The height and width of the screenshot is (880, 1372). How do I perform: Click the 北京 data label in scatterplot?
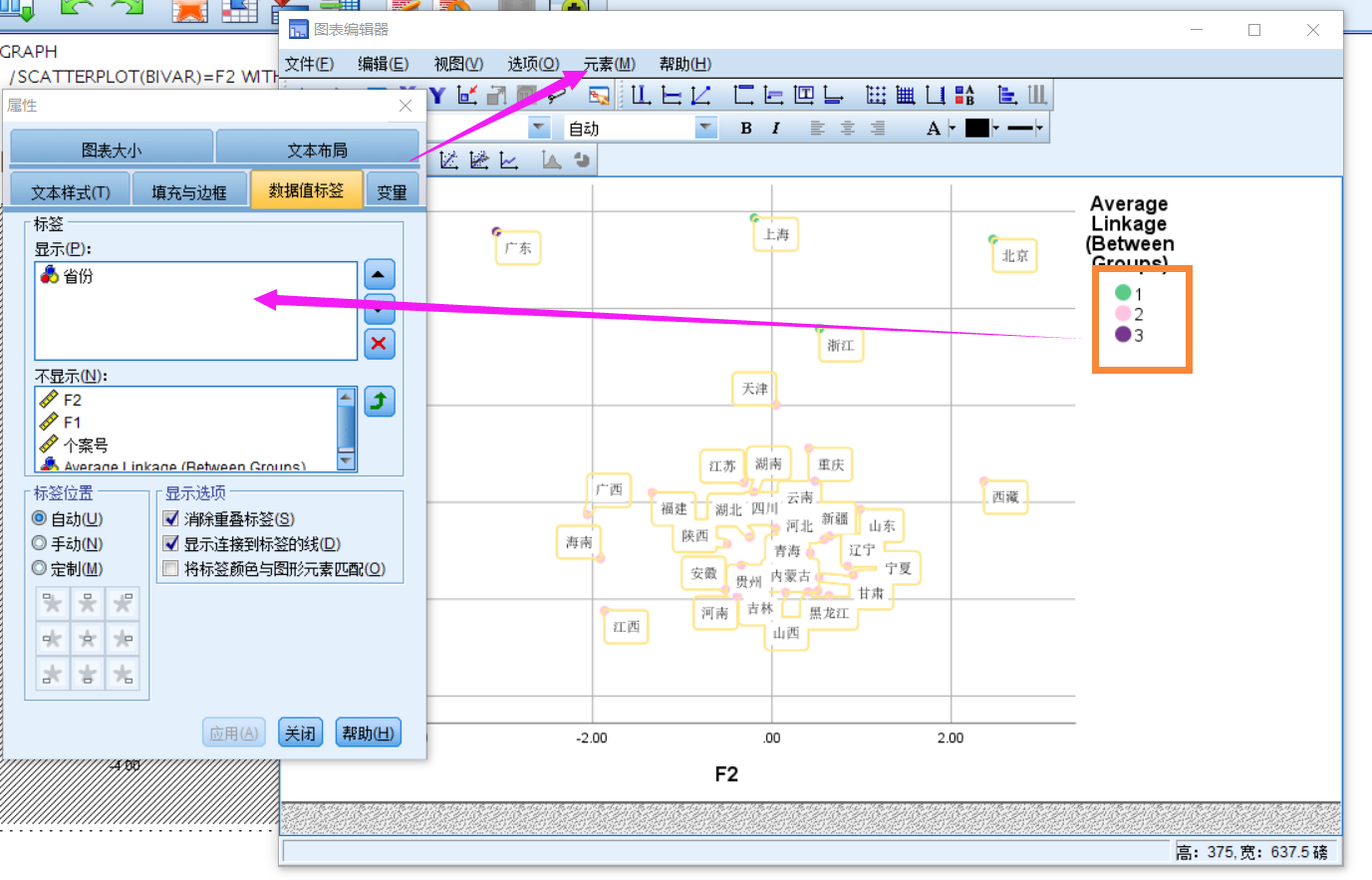coord(1015,256)
